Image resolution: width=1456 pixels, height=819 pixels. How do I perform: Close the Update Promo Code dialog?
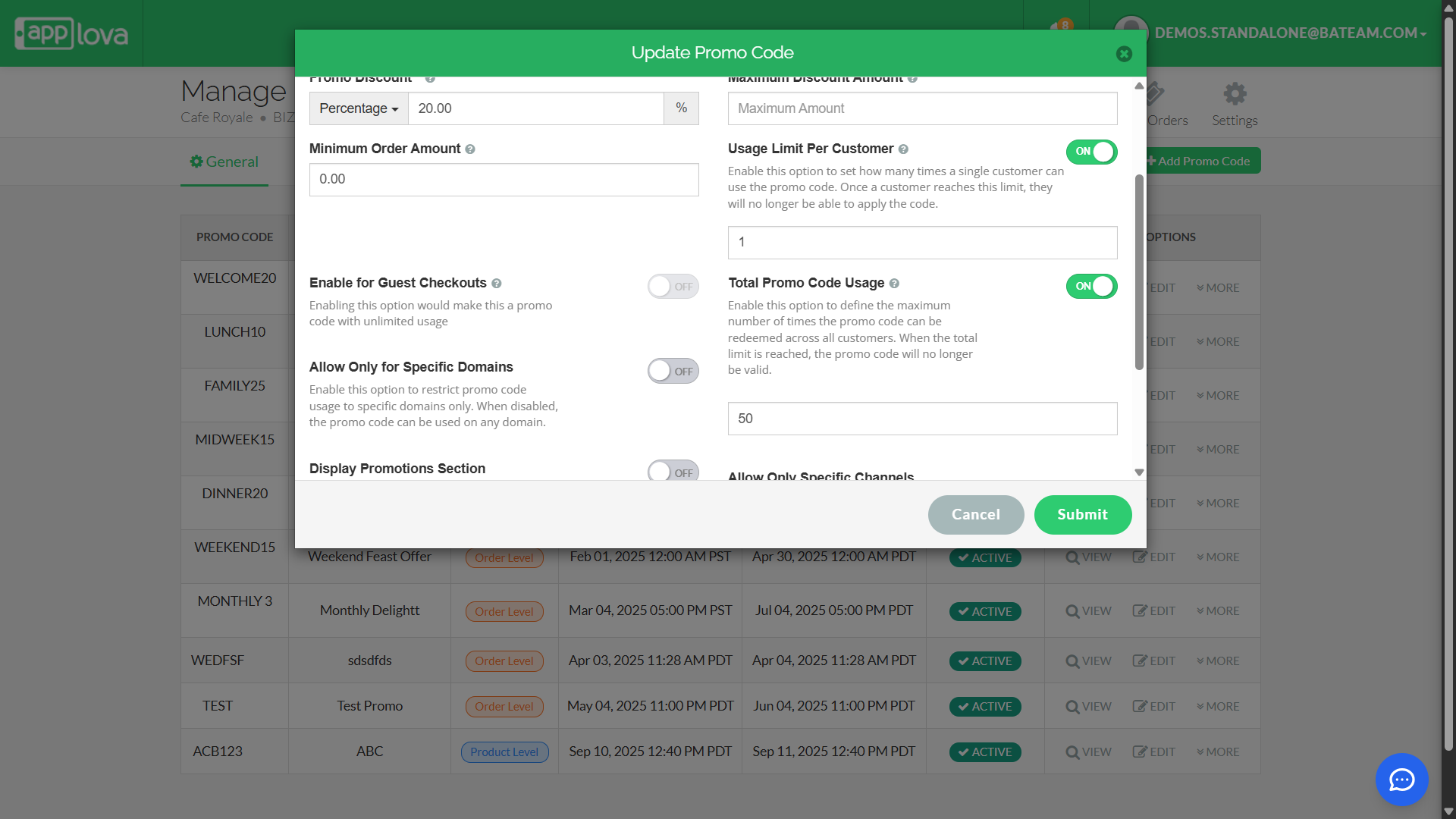pyautogui.click(x=1124, y=54)
